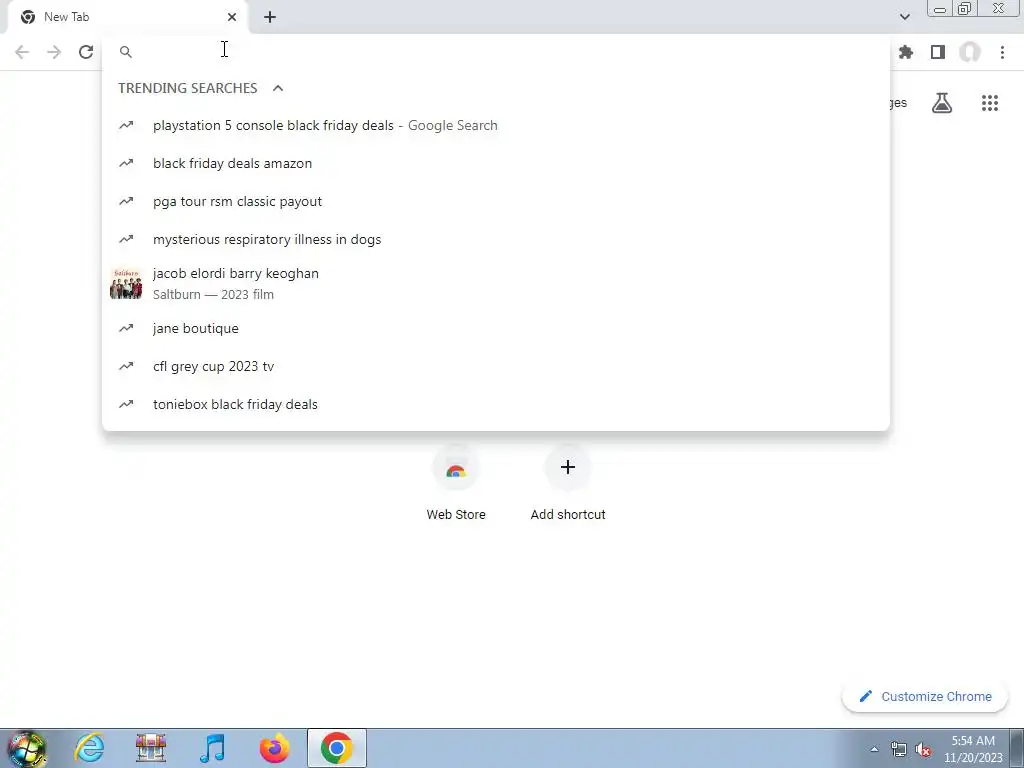The image size is (1024, 768).
Task: Pick toniebox black friday deals suggestion
Action: point(496,404)
